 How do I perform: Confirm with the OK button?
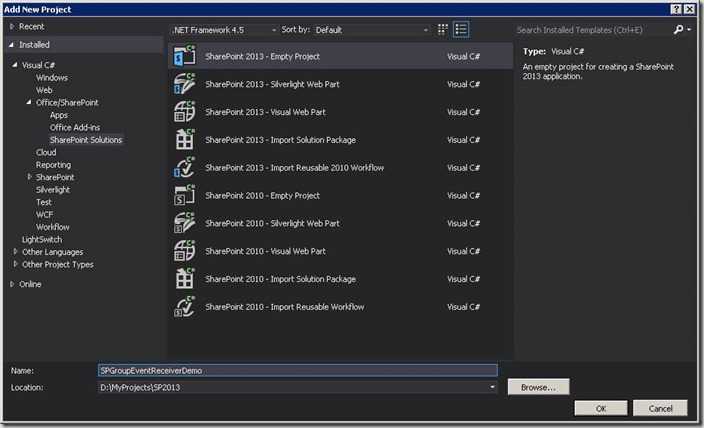pos(601,408)
